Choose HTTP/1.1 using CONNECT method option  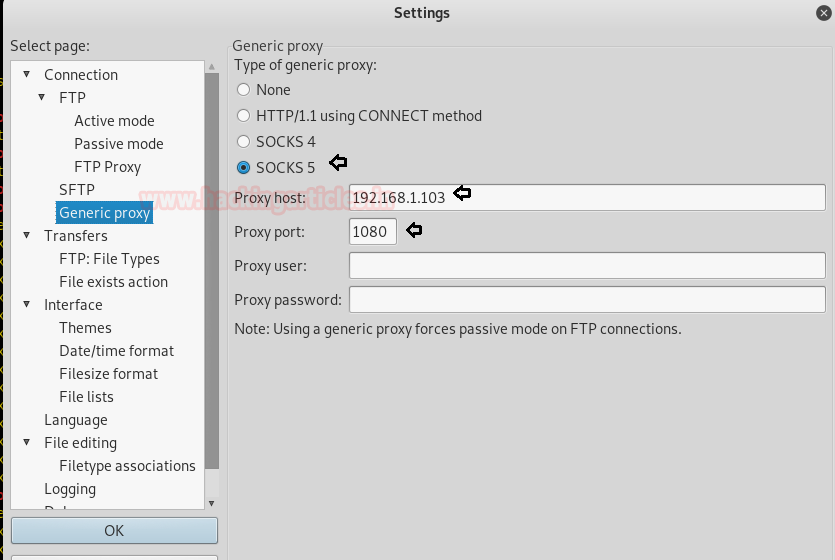[243, 116]
